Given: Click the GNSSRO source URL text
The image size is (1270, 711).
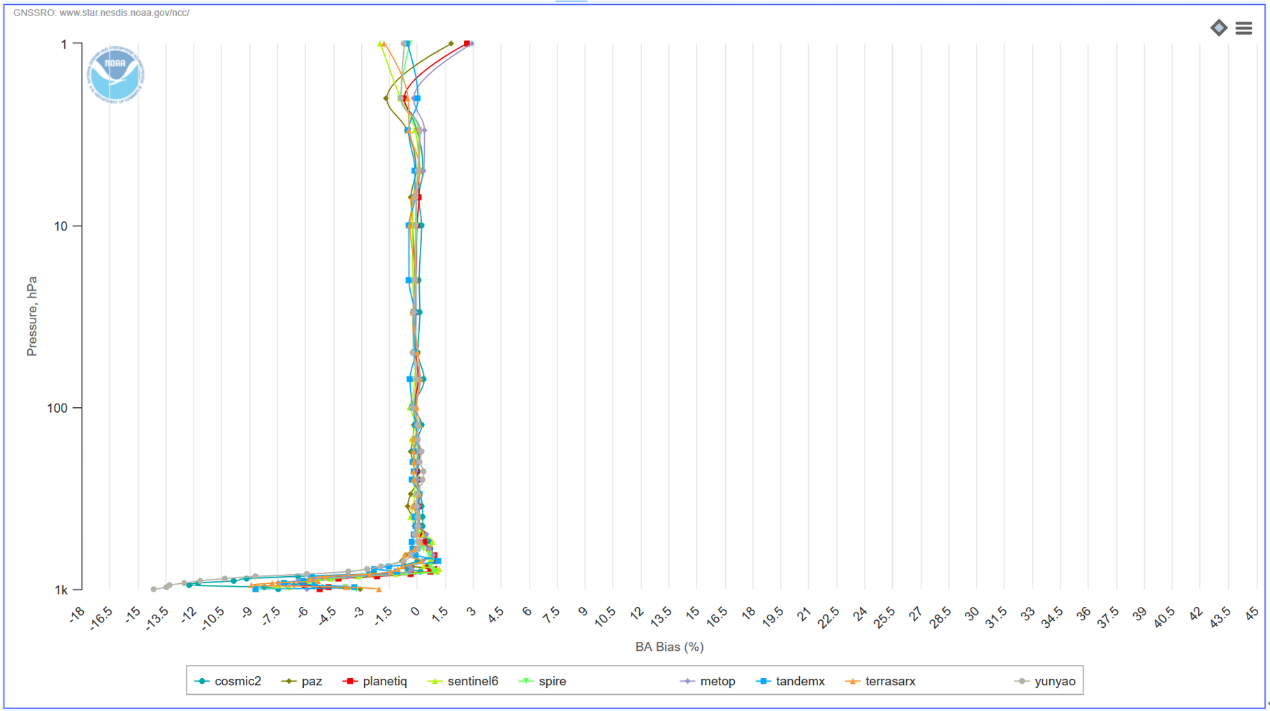Looking at the screenshot, I should coord(101,13).
